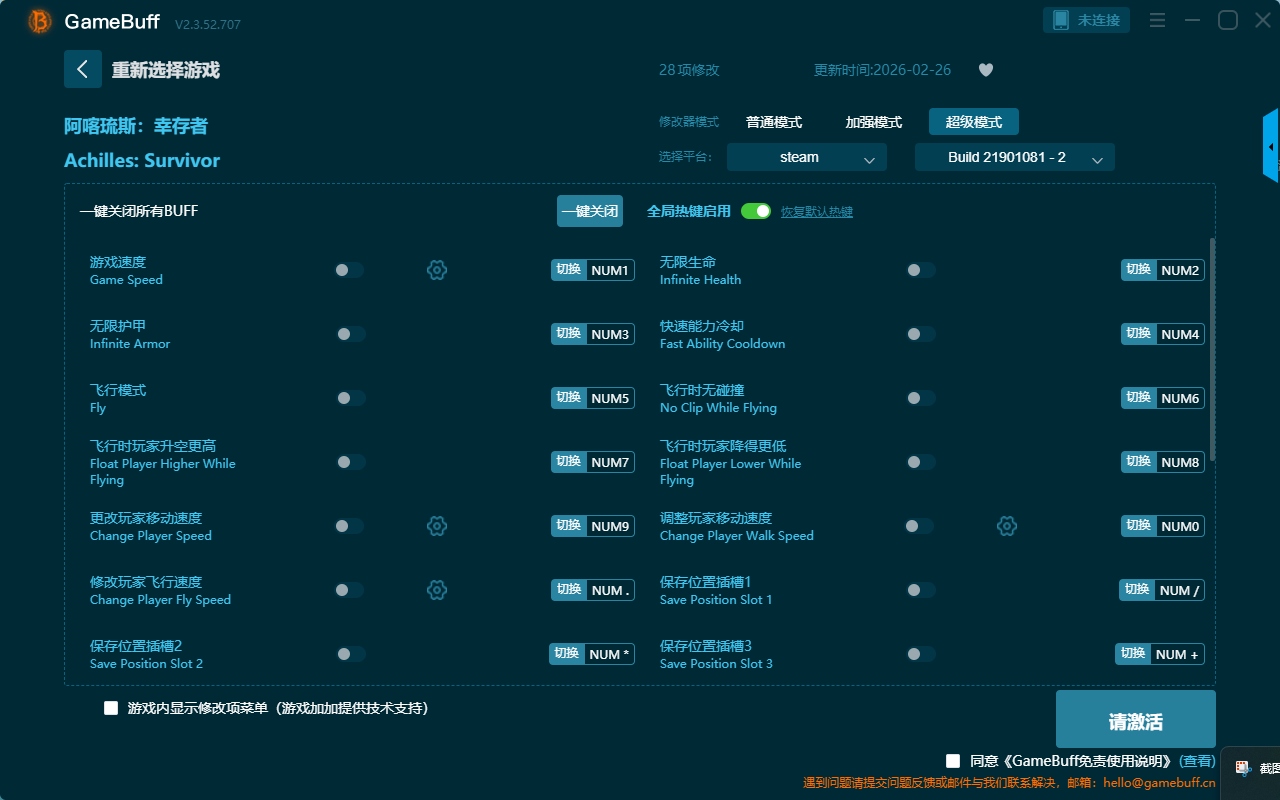Image resolution: width=1280 pixels, height=800 pixels.
Task: Click the hamburger menu icon
Action: (x=1157, y=20)
